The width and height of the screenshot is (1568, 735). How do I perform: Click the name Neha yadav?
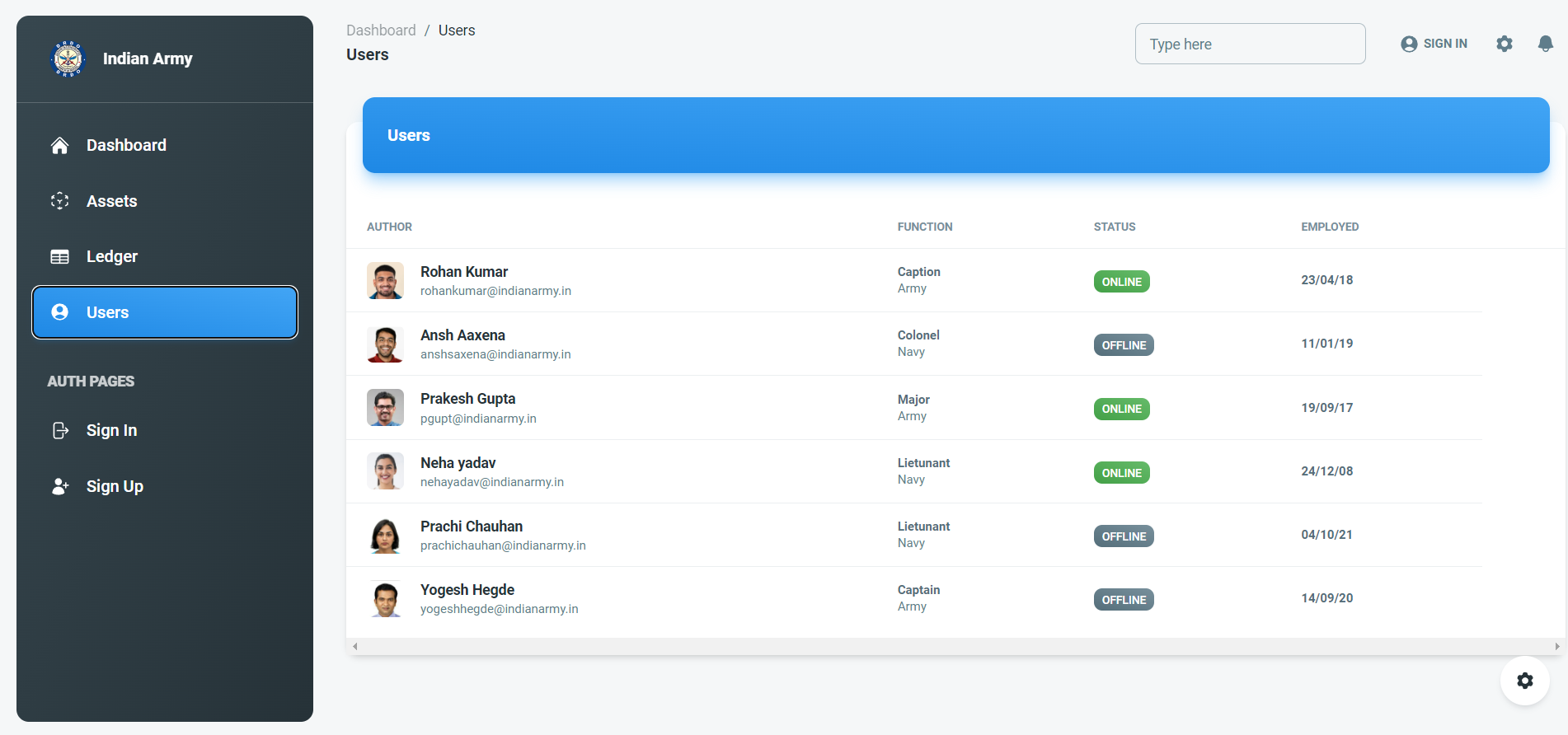click(458, 463)
